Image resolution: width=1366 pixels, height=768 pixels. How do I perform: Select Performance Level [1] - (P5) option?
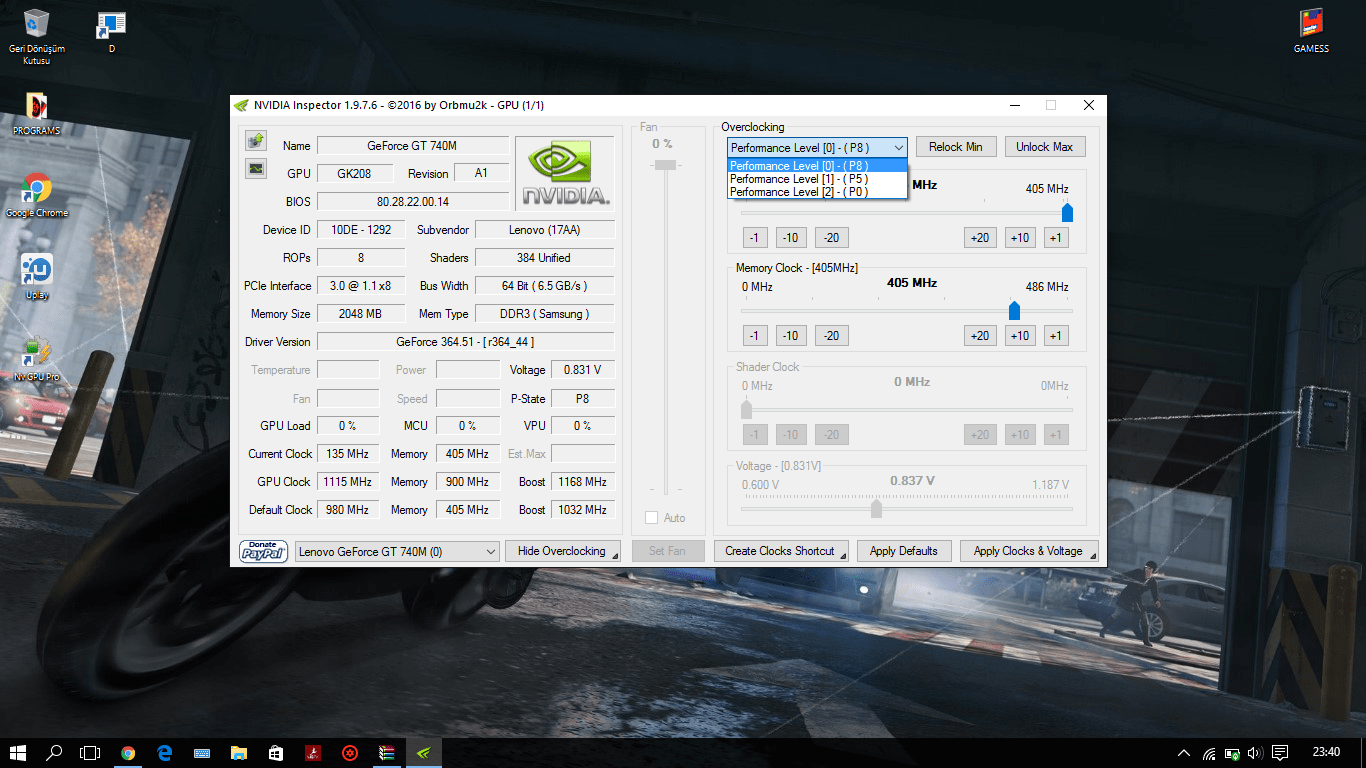point(817,179)
